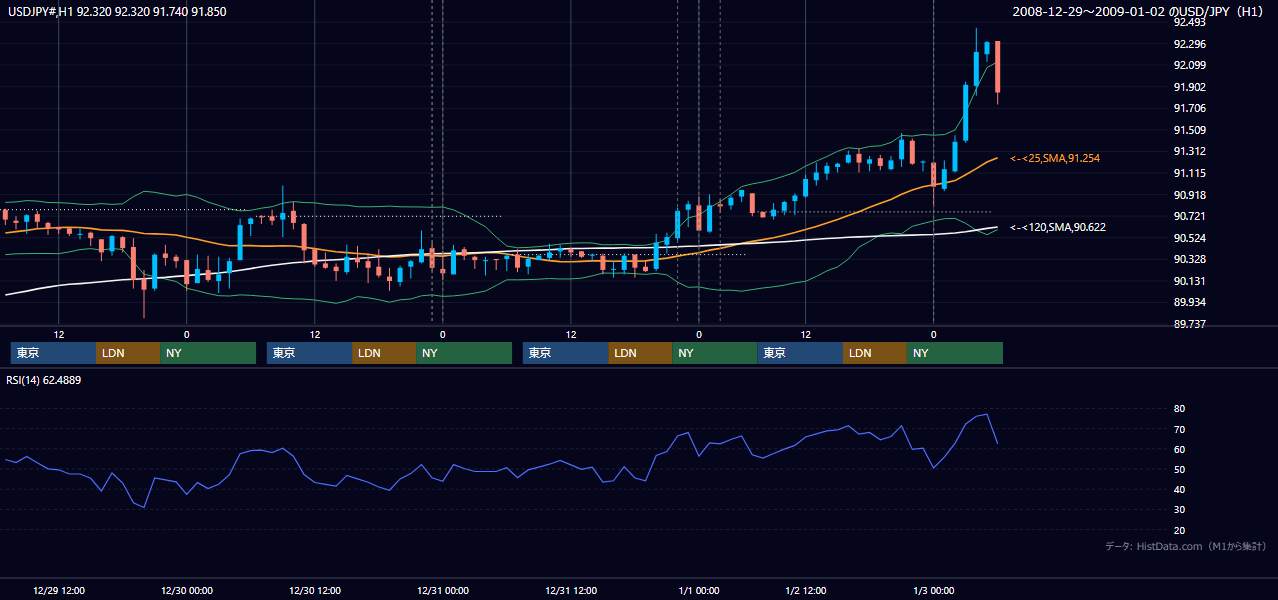Click the 12/30 12:00 time label

(x=315, y=590)
